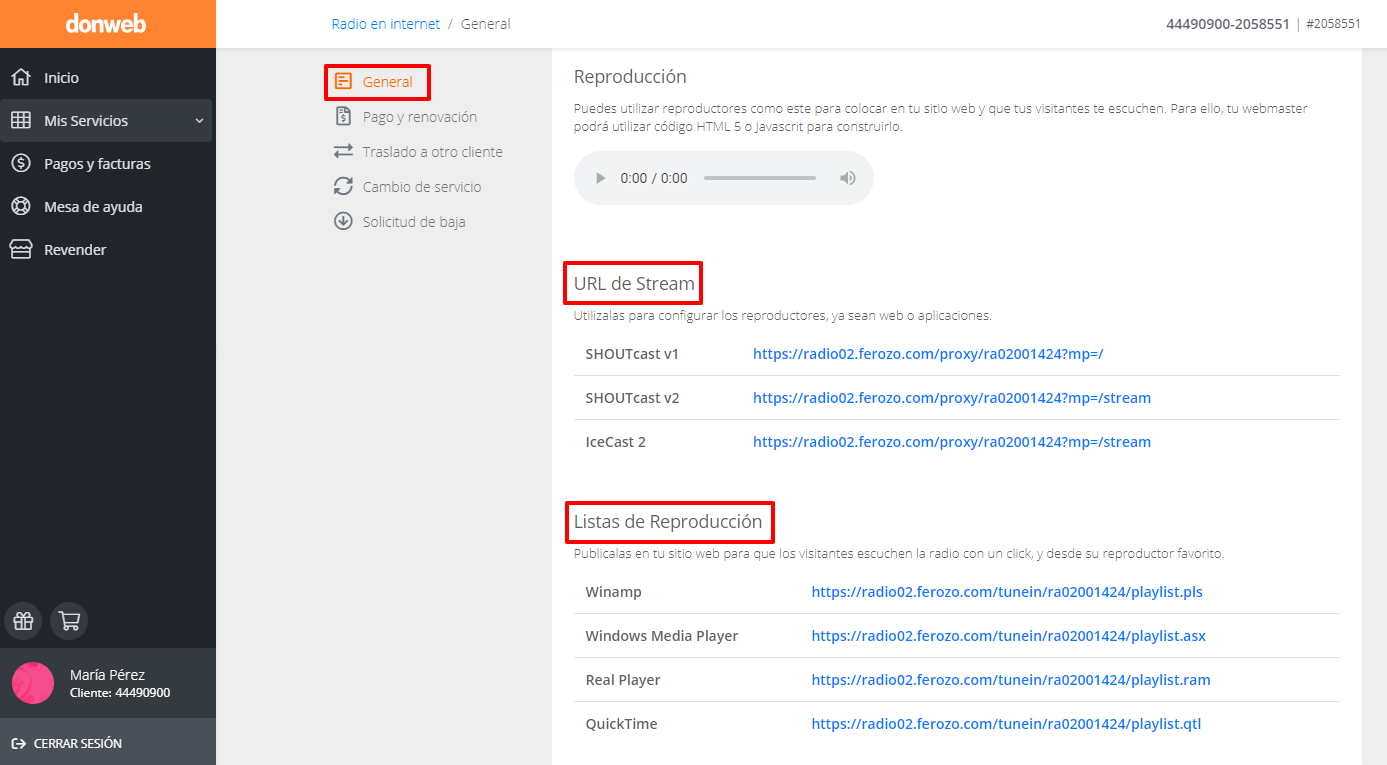Screen dimensions: 1387x765
Task: Click the Traslado a otro cliente arrows icon
Action: [x=344, y=152]
